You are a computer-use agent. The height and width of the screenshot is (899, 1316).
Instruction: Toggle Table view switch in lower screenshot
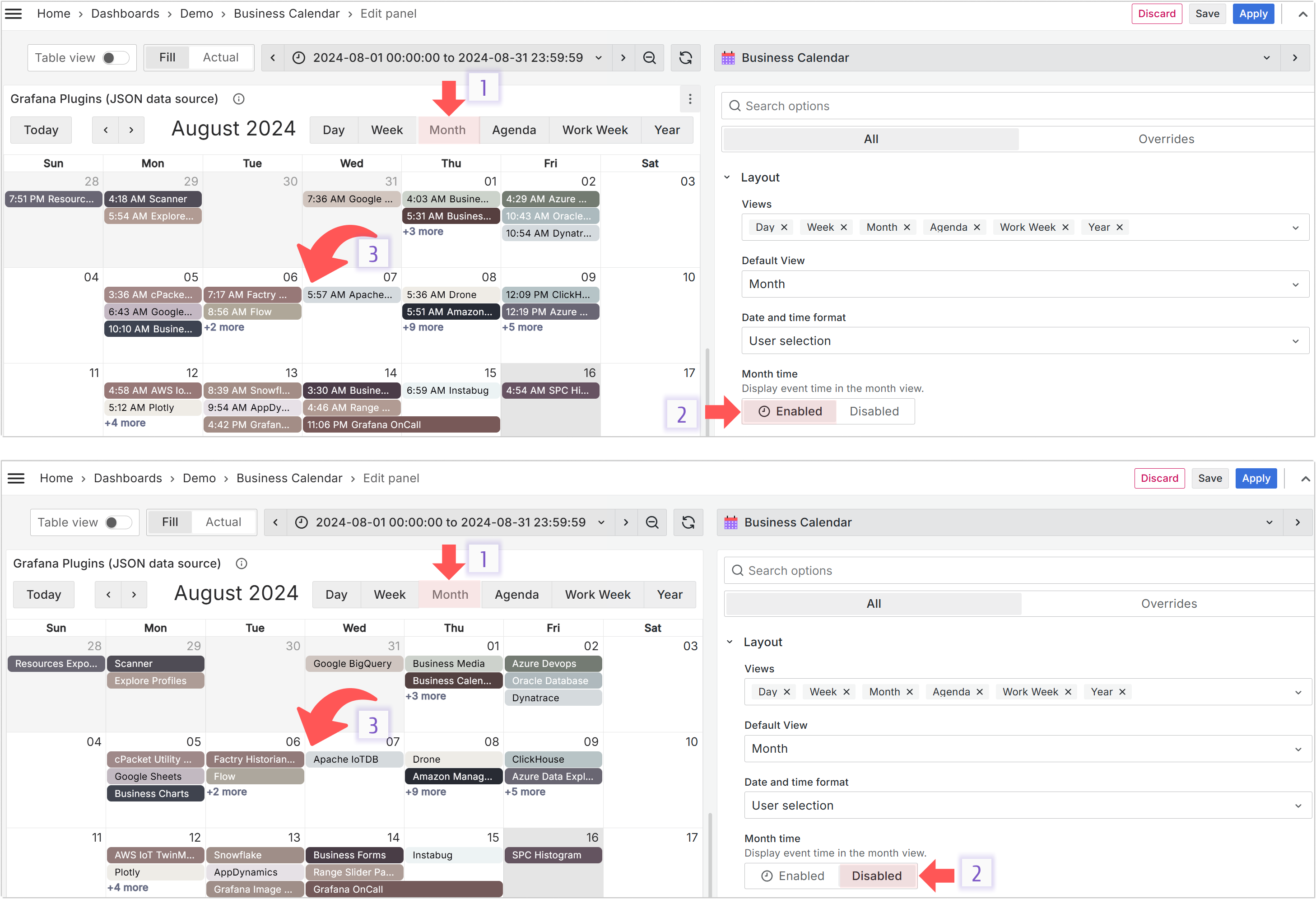point(118,522)
